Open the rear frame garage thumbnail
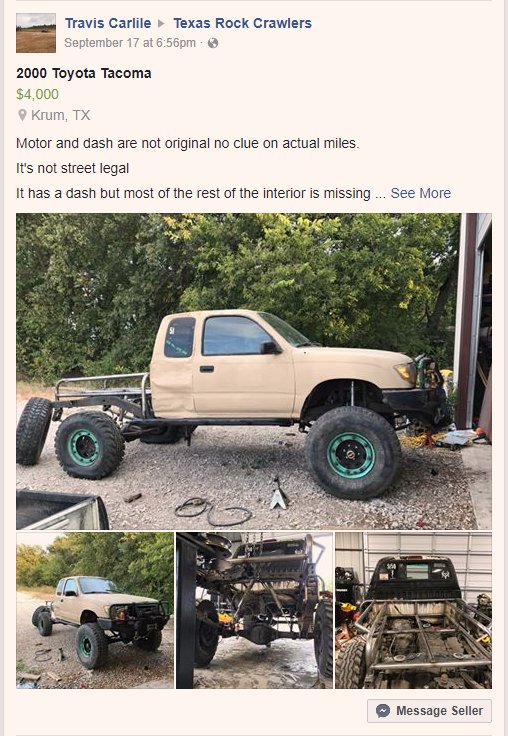508x736 pixels. coord(414,610)
